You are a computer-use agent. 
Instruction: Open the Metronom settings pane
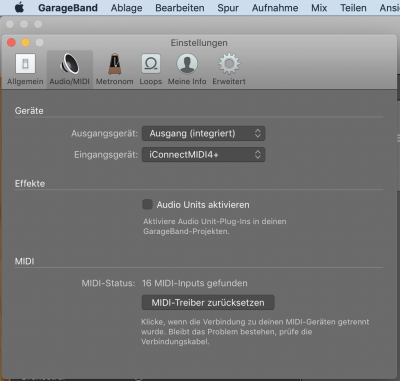point(114,69)
